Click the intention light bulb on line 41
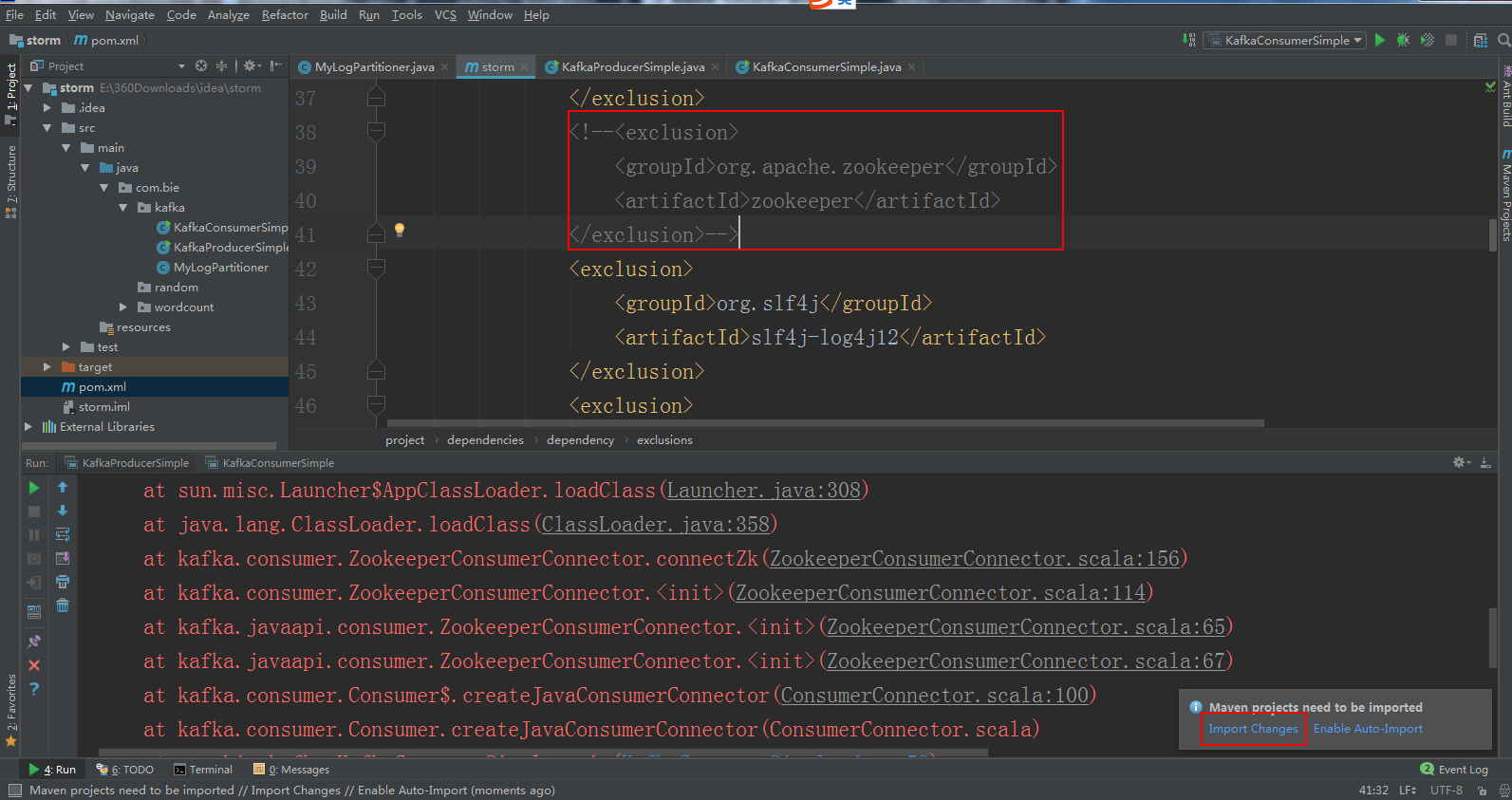1512x800 pixels. [x=400, y=230]
